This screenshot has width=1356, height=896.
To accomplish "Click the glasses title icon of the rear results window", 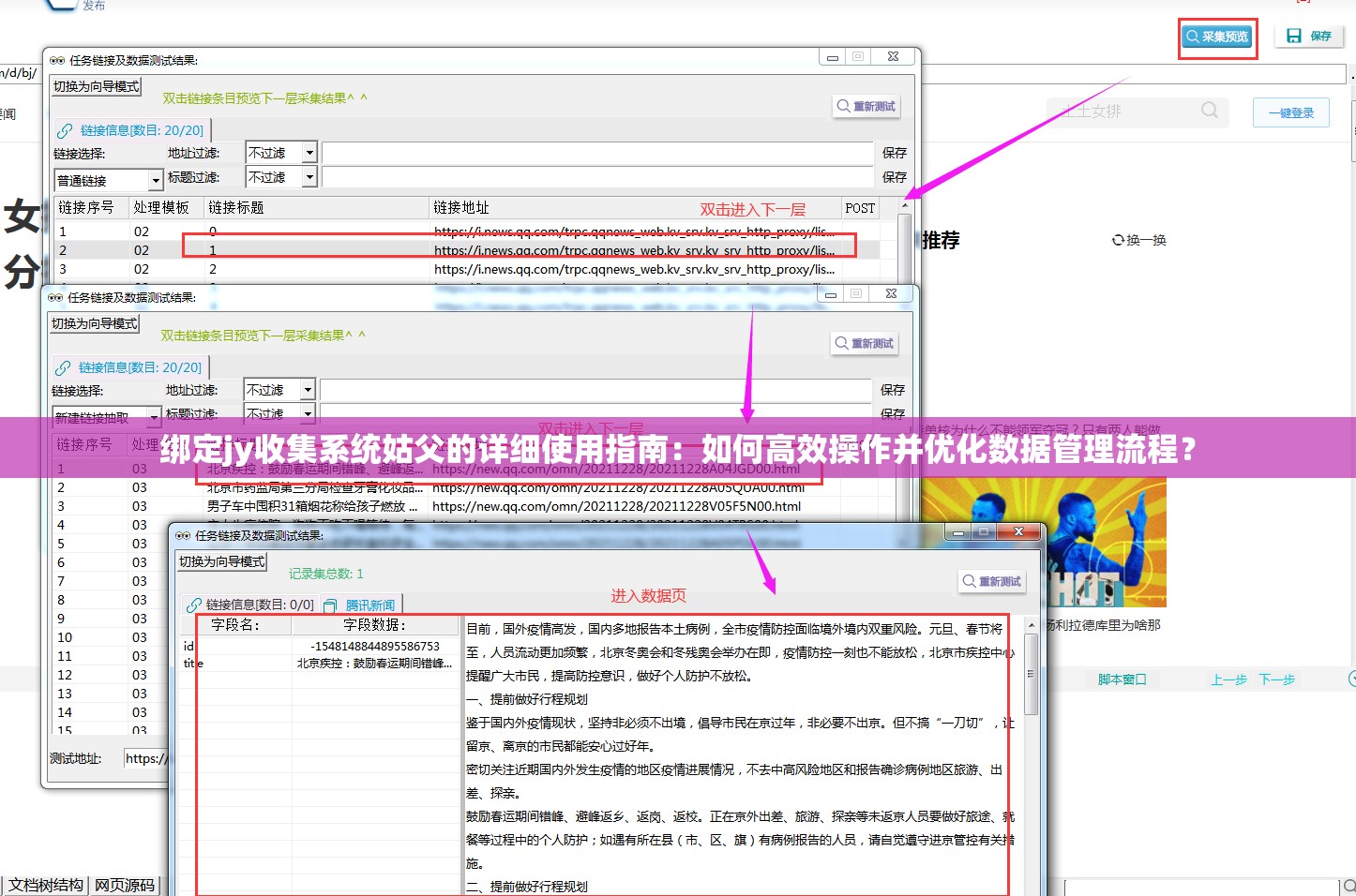I will pyautogui.click(x=57, y=60).
